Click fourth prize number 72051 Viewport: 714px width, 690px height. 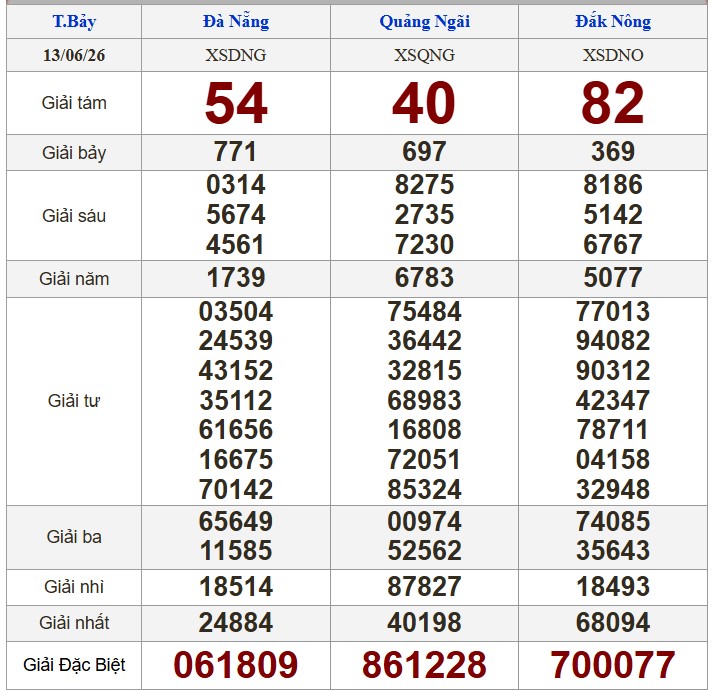click(x=424, y=460)
